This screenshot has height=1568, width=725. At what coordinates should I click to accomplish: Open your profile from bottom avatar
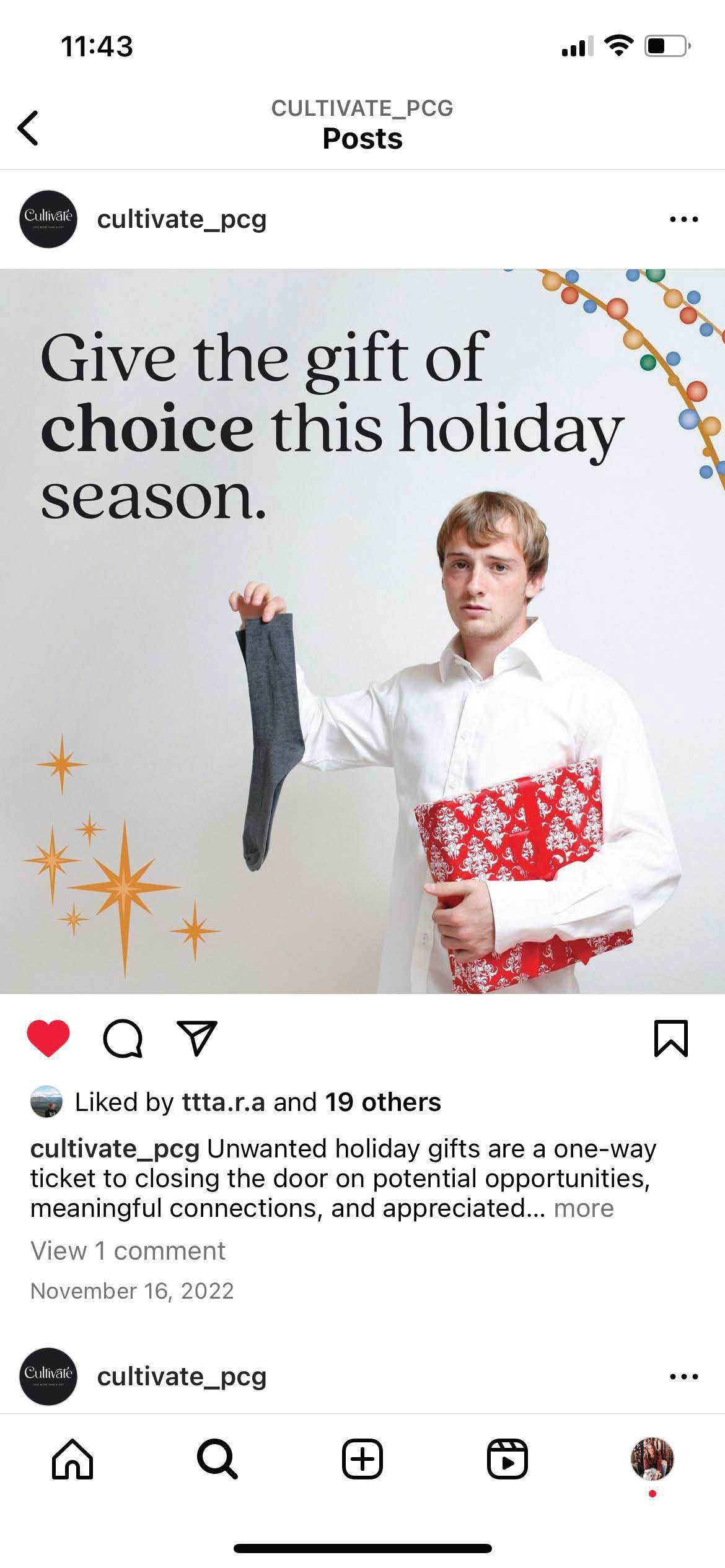tap(652, 1458)
